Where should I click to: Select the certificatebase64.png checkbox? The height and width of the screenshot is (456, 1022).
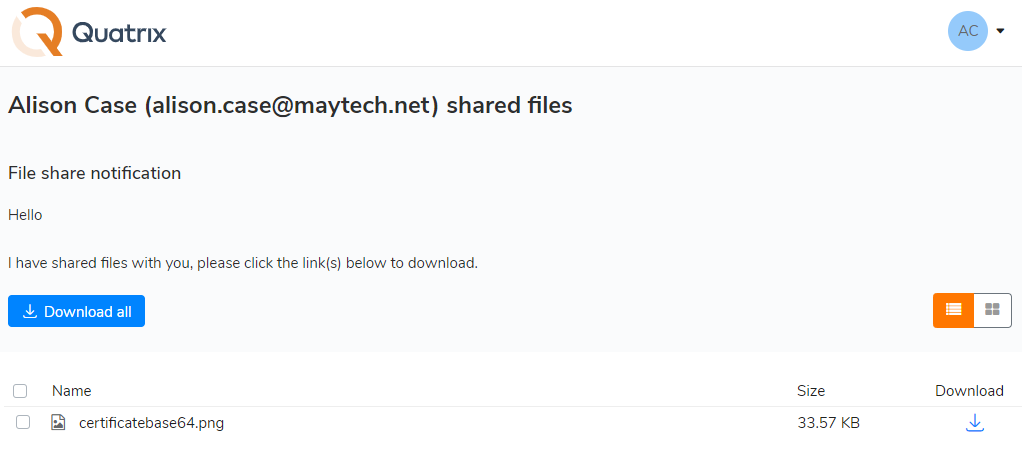(x=23, y=423)
